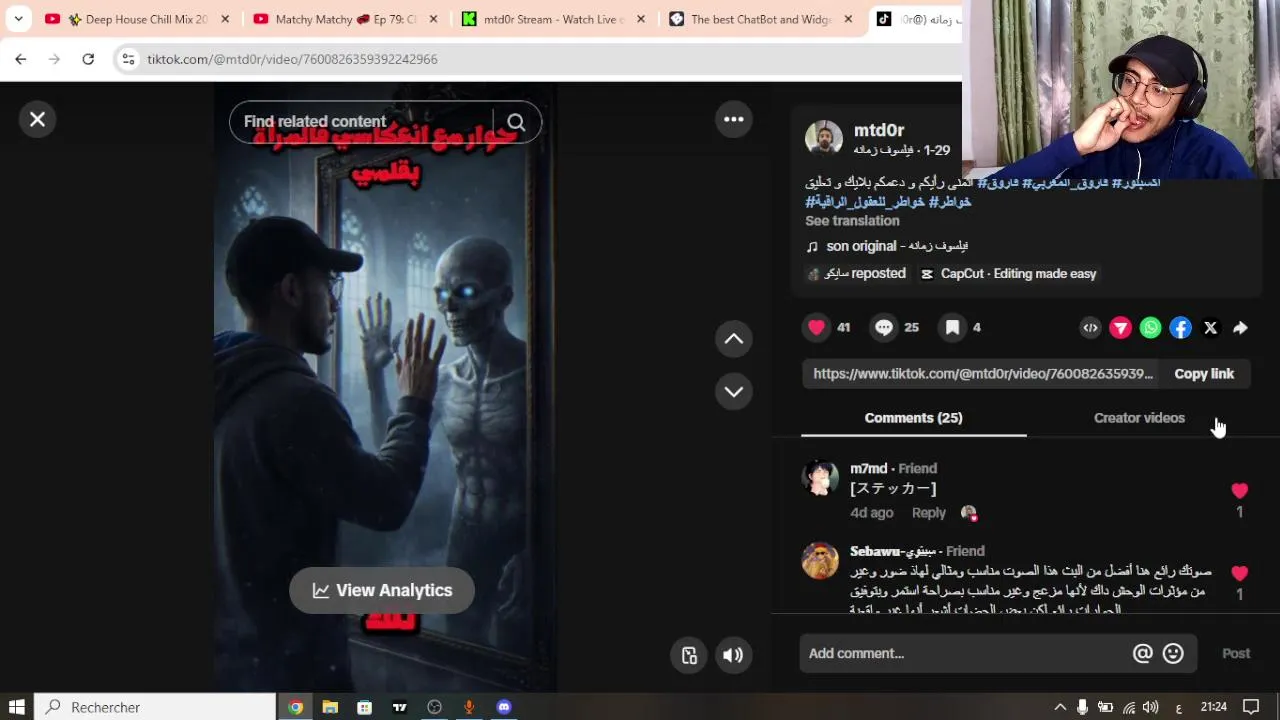Screen dimensions: 1280x720
Task: Switch to Deep House Chill Mix tab
Action: [x=135, y=19]
